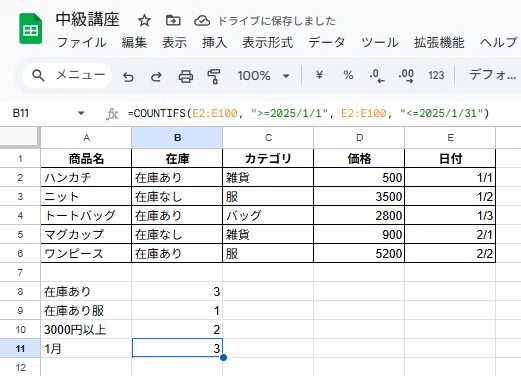This screenshot has height=376, width=521.
Task: Select the 1/3 date cell
Action: pos(450,215)
